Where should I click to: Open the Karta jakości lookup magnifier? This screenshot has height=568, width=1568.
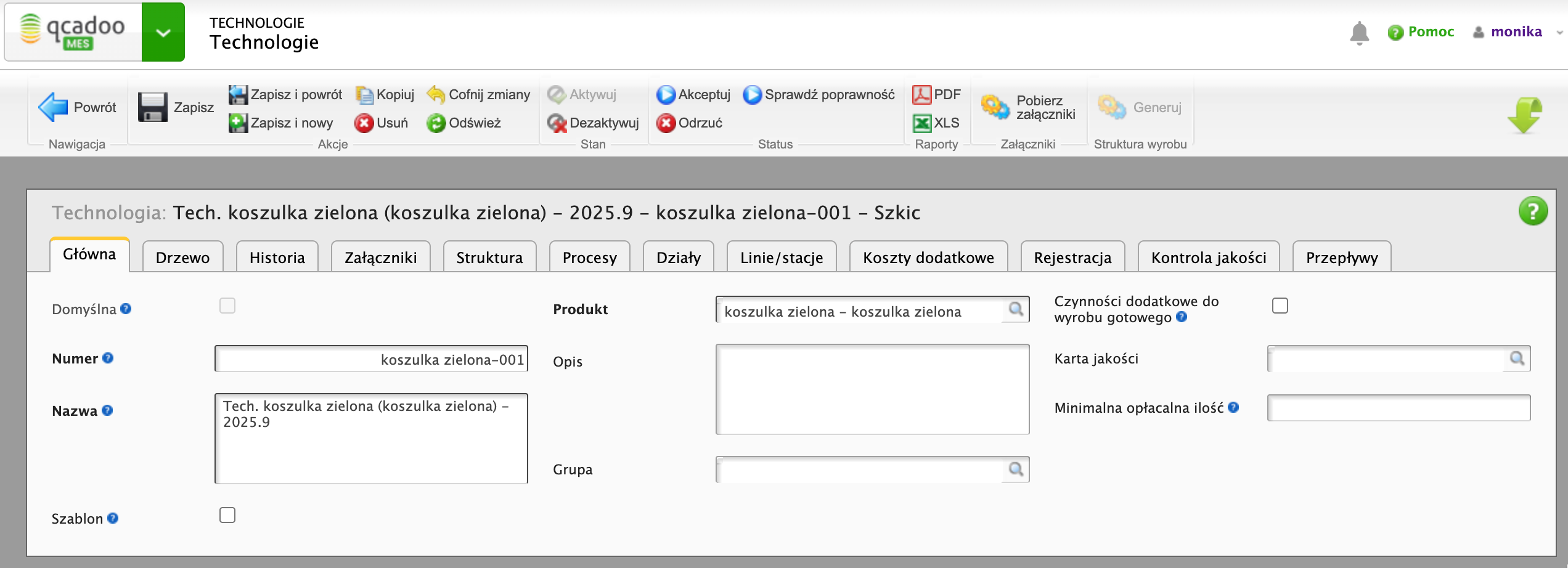click(x=1516, y=359)
